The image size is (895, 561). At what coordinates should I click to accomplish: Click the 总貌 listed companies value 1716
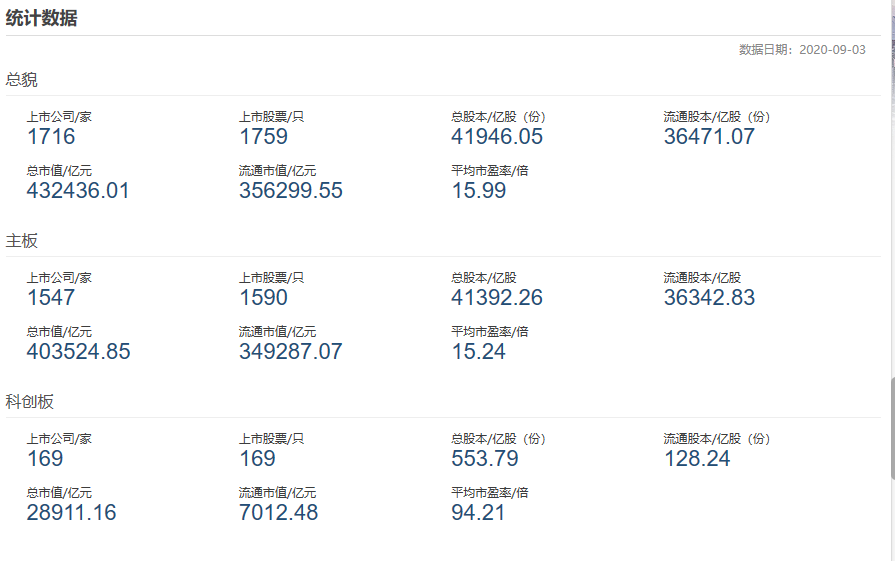[x=51, y=137]
